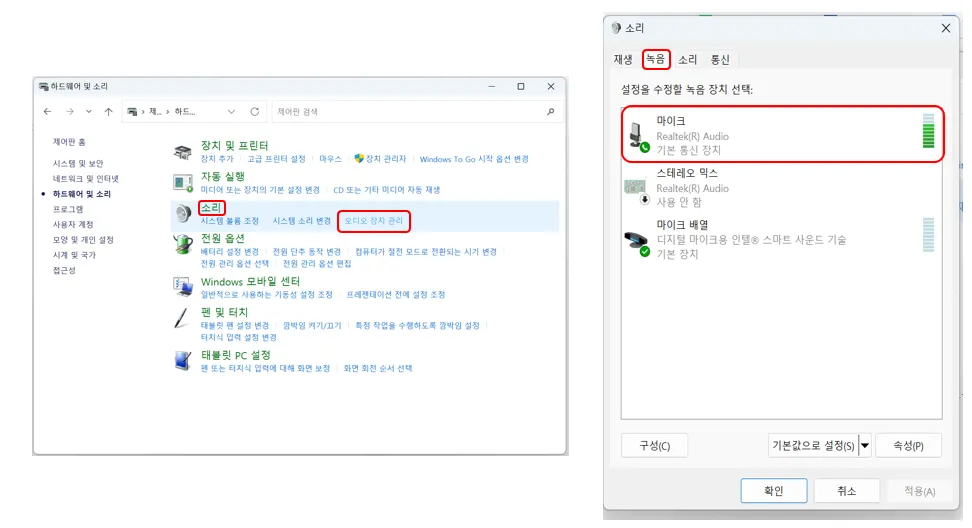Click the 소리 speaker icon
This screenshot has height=528, width=972.
click(183, 214)
